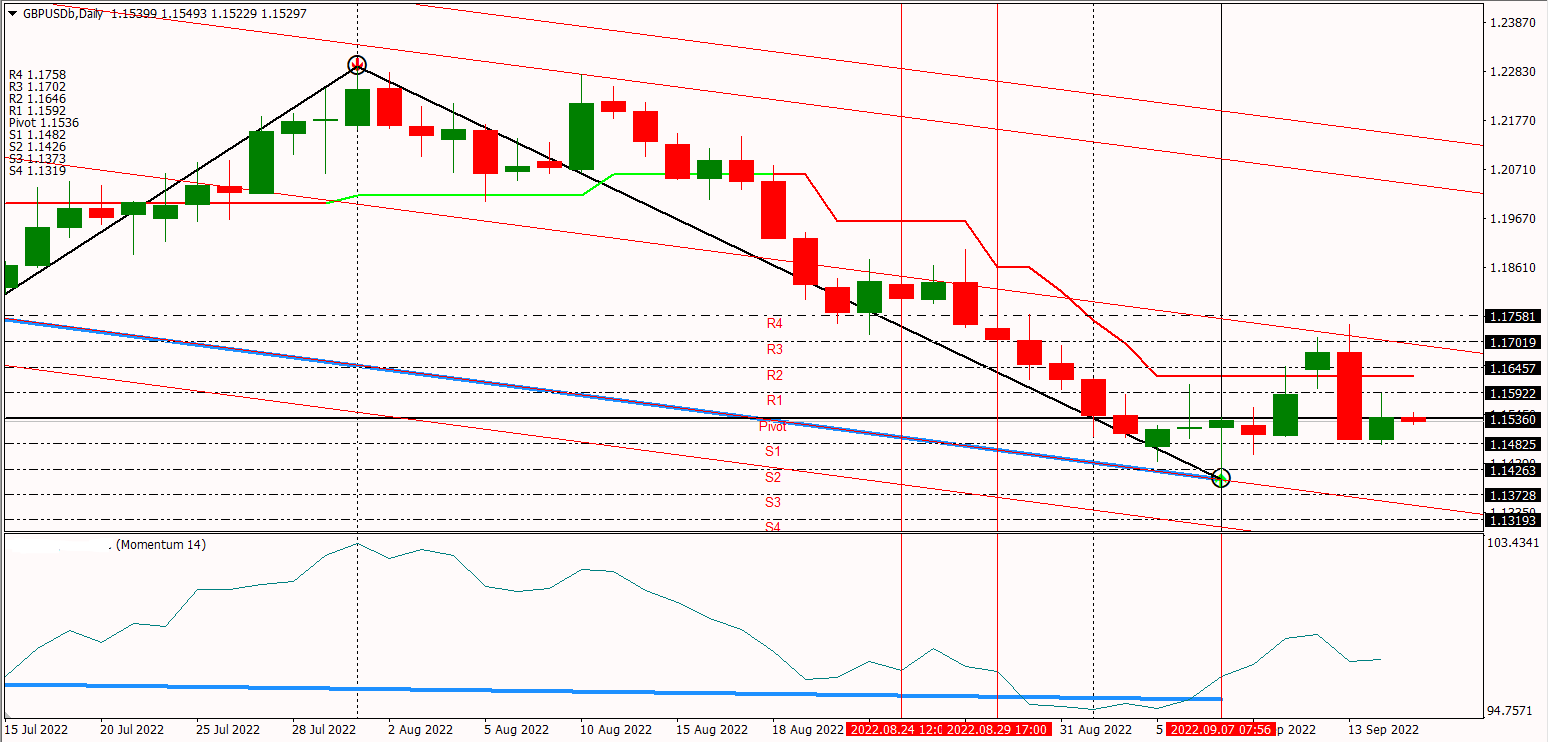
Task: Click the 1.14825 price tag on the axis
Action: click(1514, 444)
